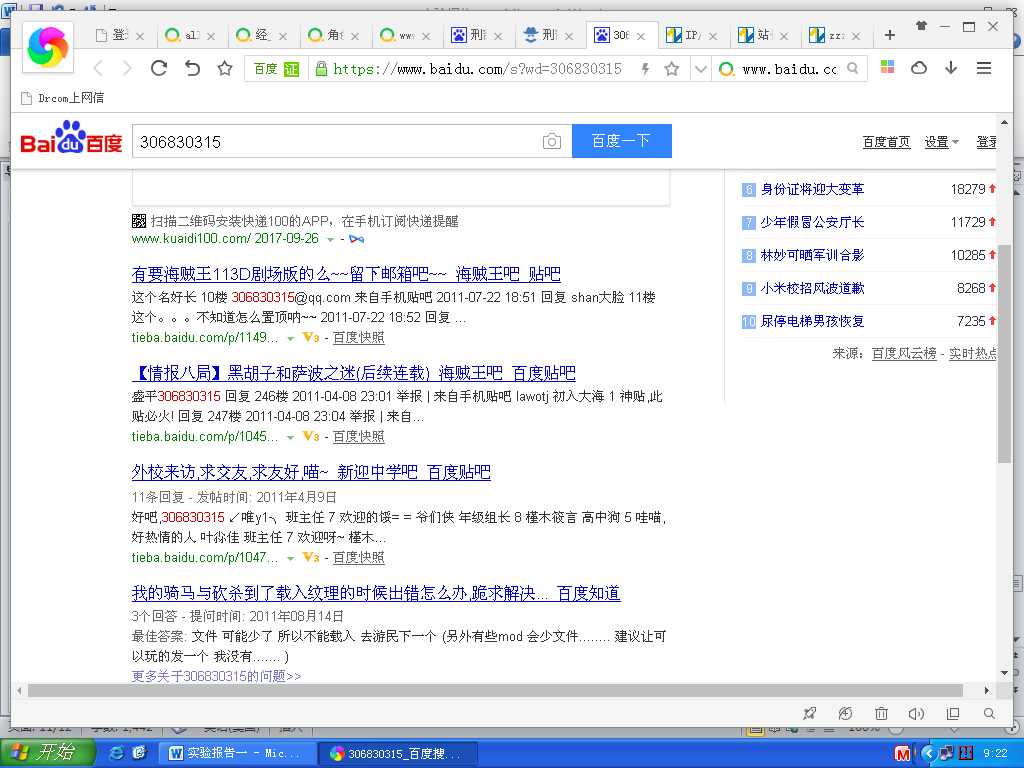Click the horizontal scrollbar at page bottom
The width and height of the screenshot is (1024, 768).
[x=495, y=690]
